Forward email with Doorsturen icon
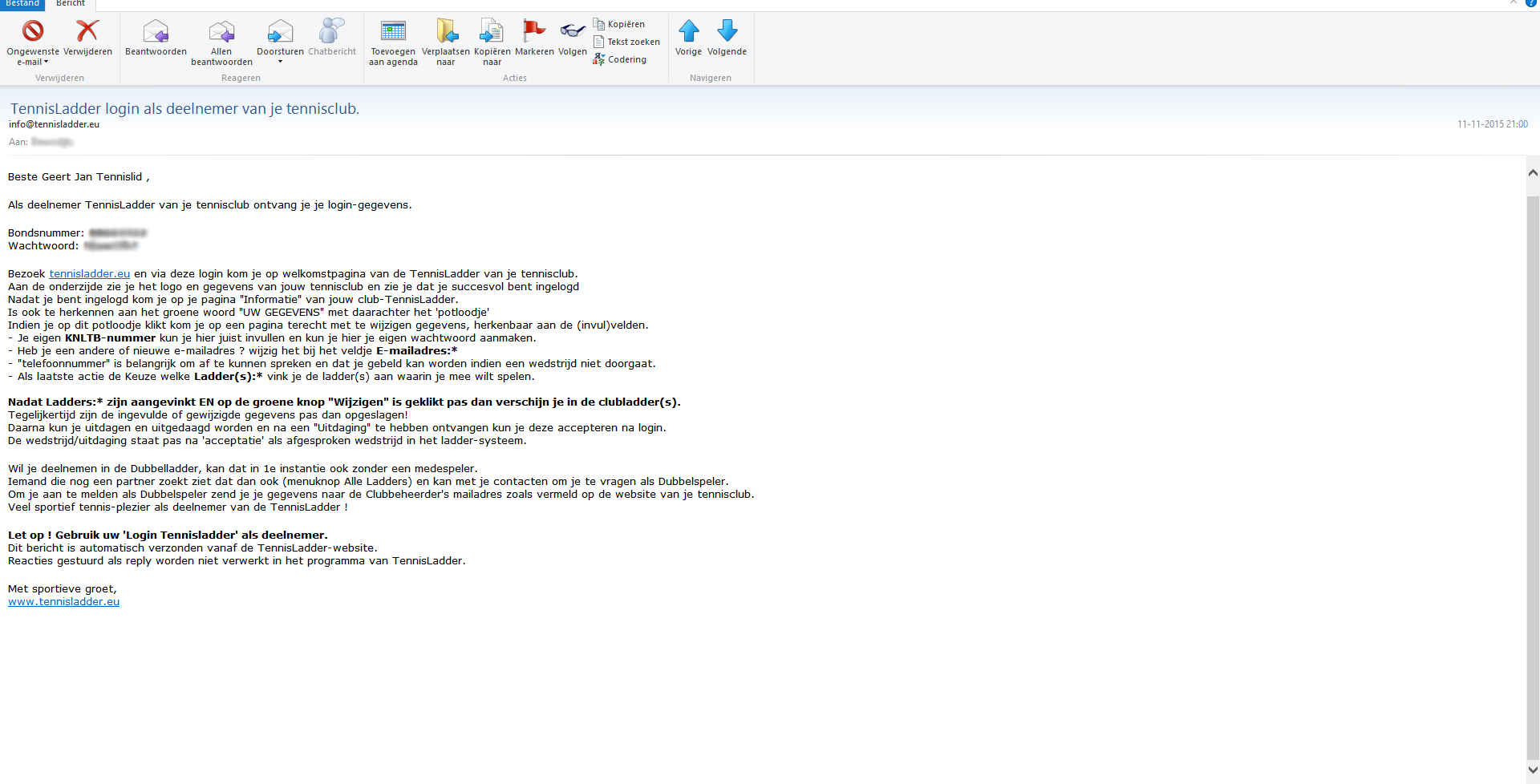This screenshot has height=784, width=1540. pyautogui.click(x=280, y=32)
